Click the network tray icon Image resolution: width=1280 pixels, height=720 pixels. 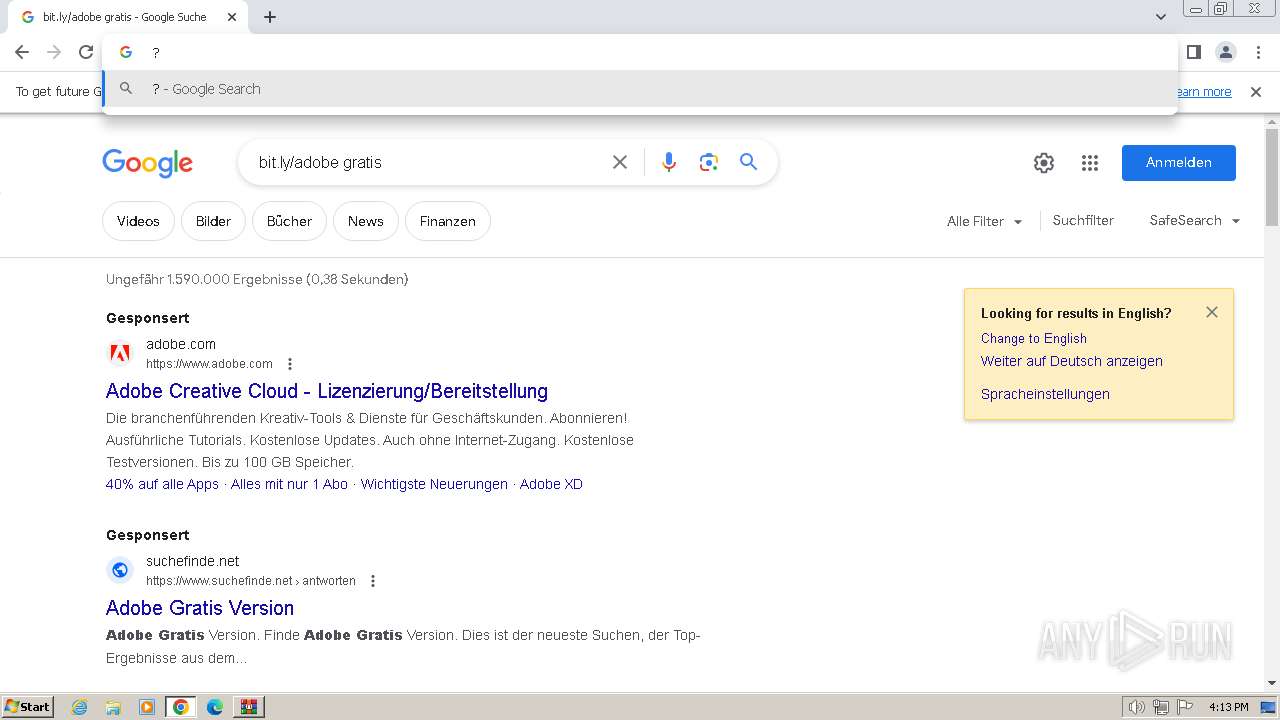pos(1161,707)
